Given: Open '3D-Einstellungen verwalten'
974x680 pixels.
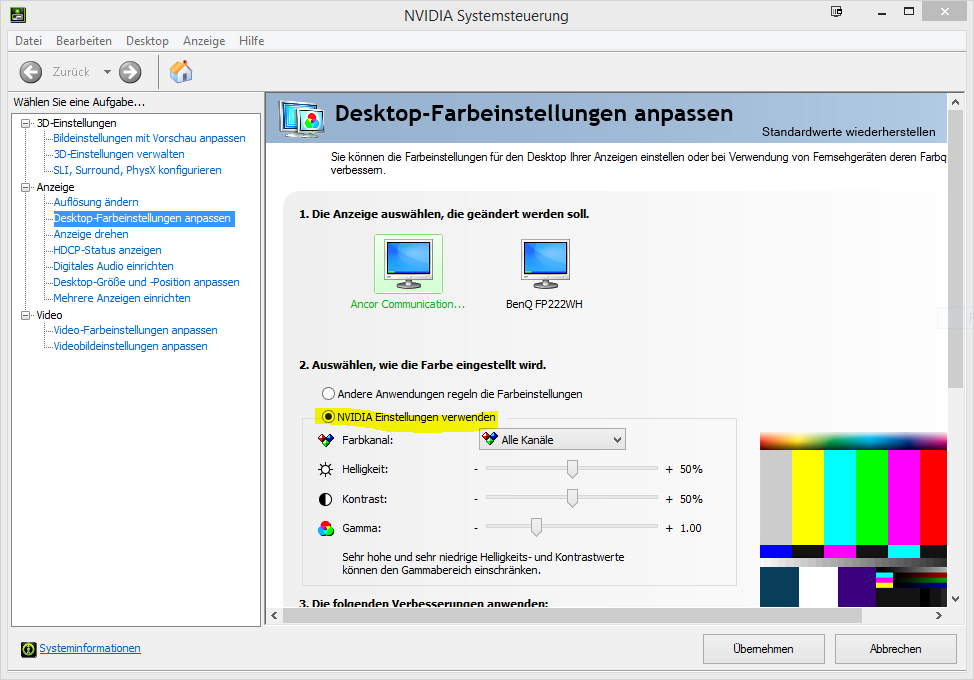Looking at the screenshot, I should tap(119, 154).
